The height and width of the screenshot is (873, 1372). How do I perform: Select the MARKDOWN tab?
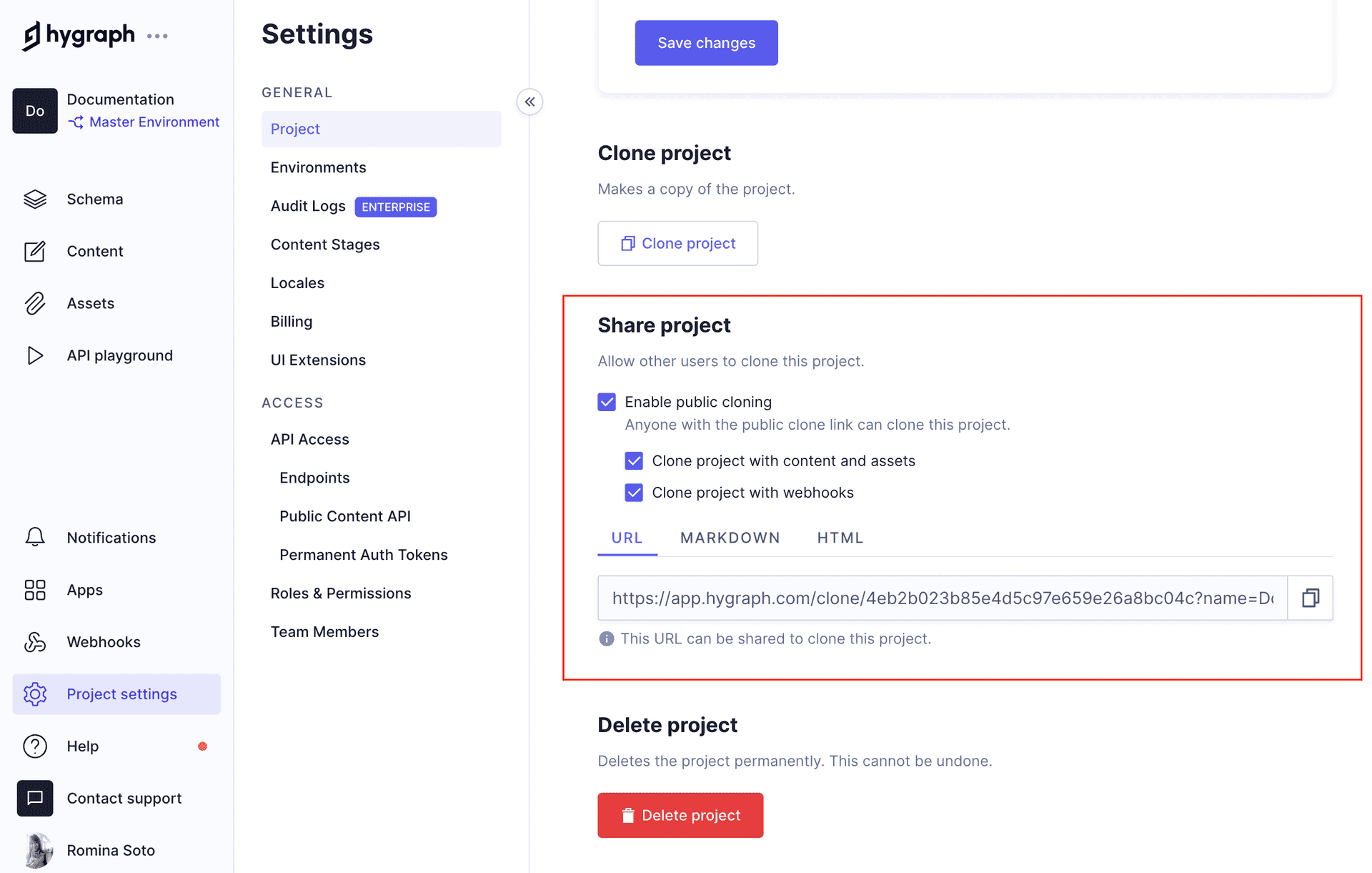point(730,538)
